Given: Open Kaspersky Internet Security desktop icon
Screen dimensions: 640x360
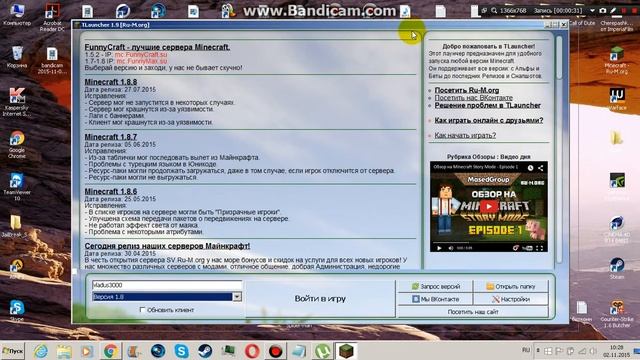Looking at the screenshot, I should click(16, 102).
